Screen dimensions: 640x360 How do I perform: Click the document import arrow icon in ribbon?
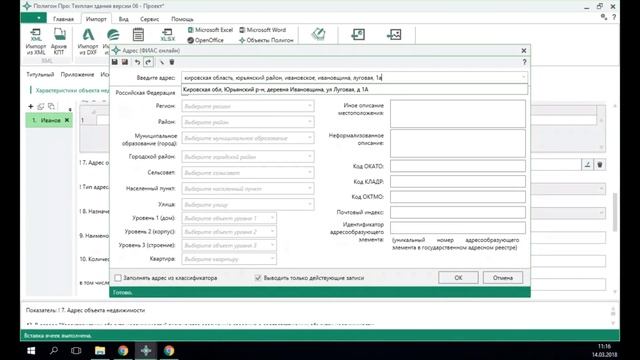[x=358, y=34]
